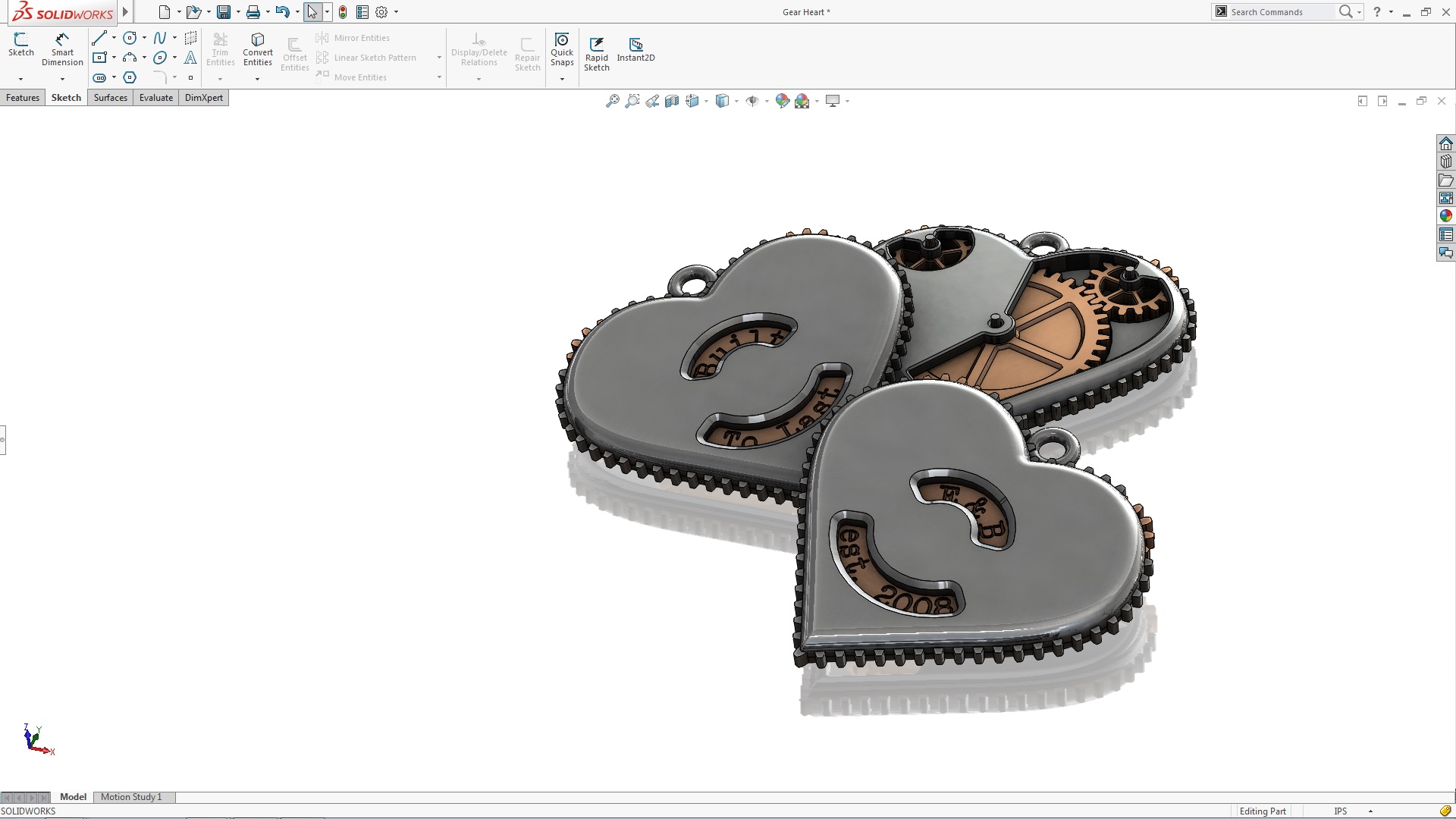1456x819 pixels.
Task: Select the Convert Entities tool
Action: coord(258,47)
